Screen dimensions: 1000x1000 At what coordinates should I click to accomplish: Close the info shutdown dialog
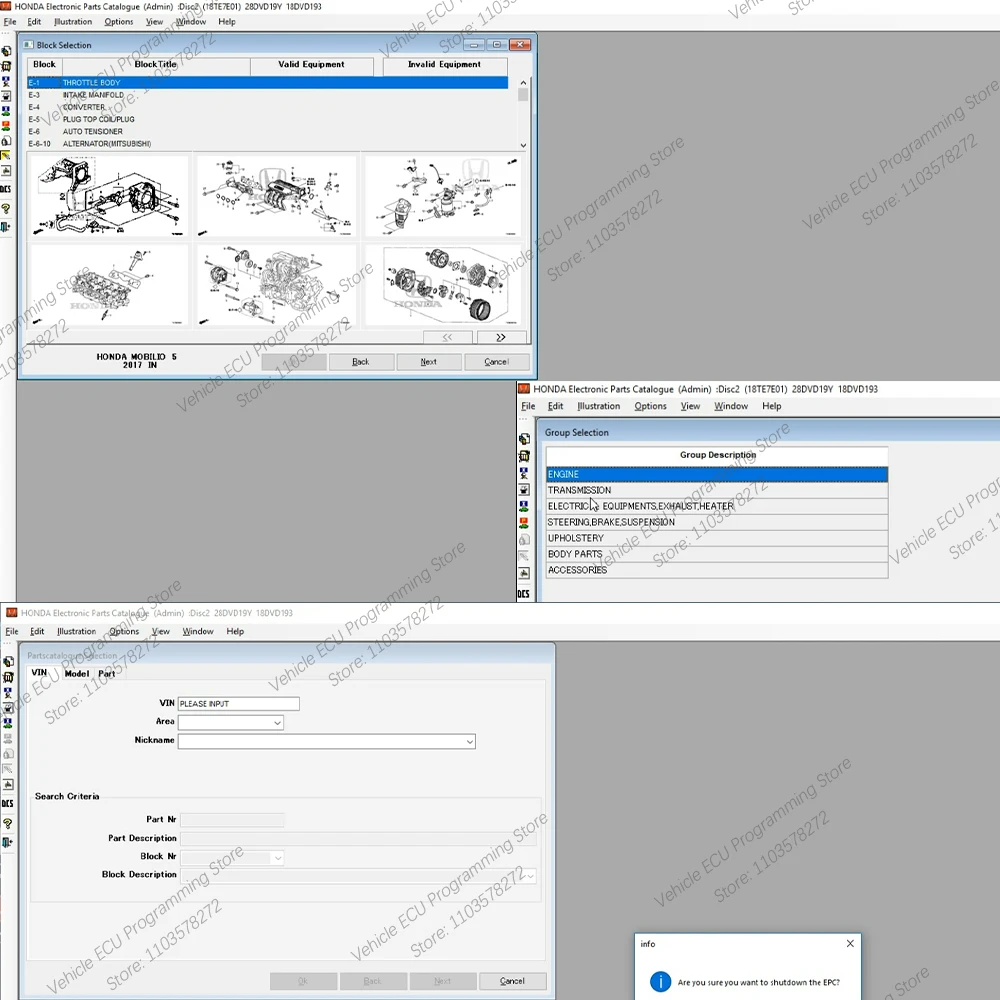click(x=850, y=944)
